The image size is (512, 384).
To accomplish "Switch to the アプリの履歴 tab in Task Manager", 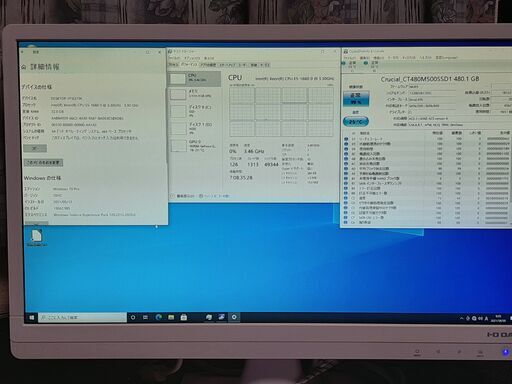I will pos(207,65).
